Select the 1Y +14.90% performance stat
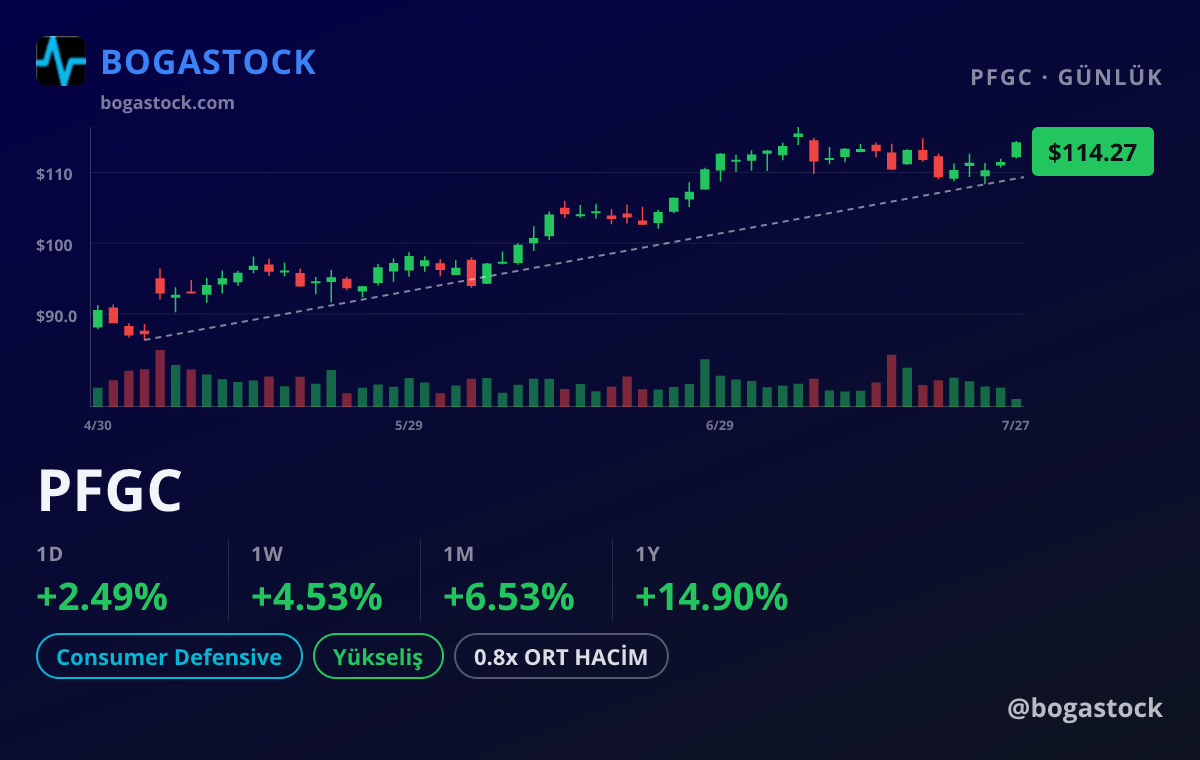 click(x=711, y=581)
